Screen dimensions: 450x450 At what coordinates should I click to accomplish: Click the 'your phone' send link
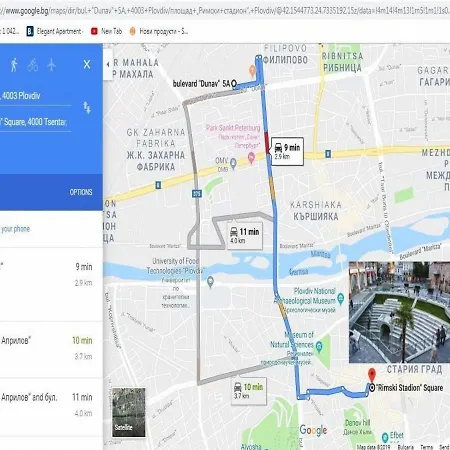click(15, 229)
